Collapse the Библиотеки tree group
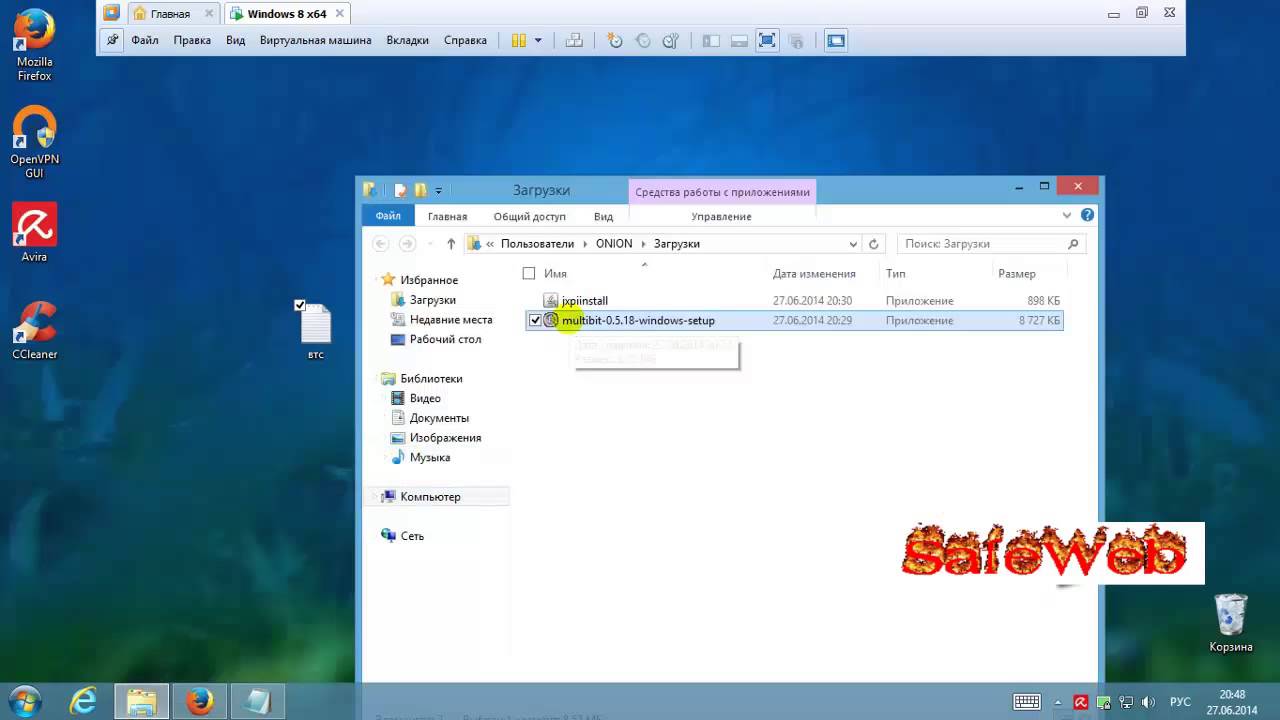This screenshot has width=1280, height=720. pyautogui.click(x=376, y=379)
